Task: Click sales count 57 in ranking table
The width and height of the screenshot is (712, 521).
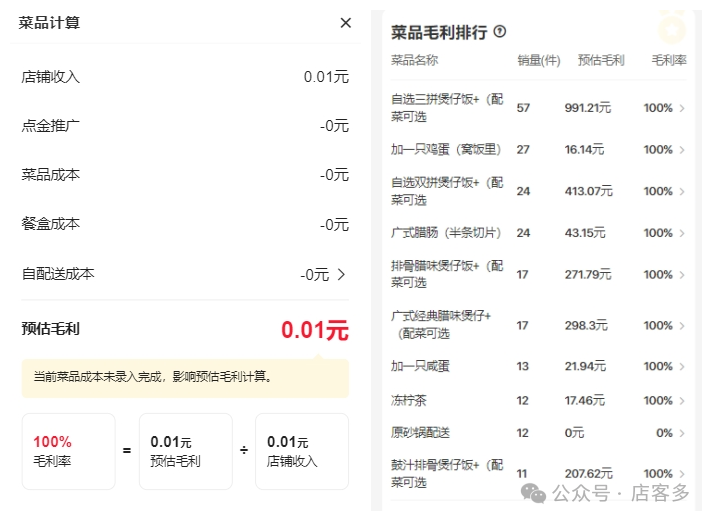Action: click(523, 108)
